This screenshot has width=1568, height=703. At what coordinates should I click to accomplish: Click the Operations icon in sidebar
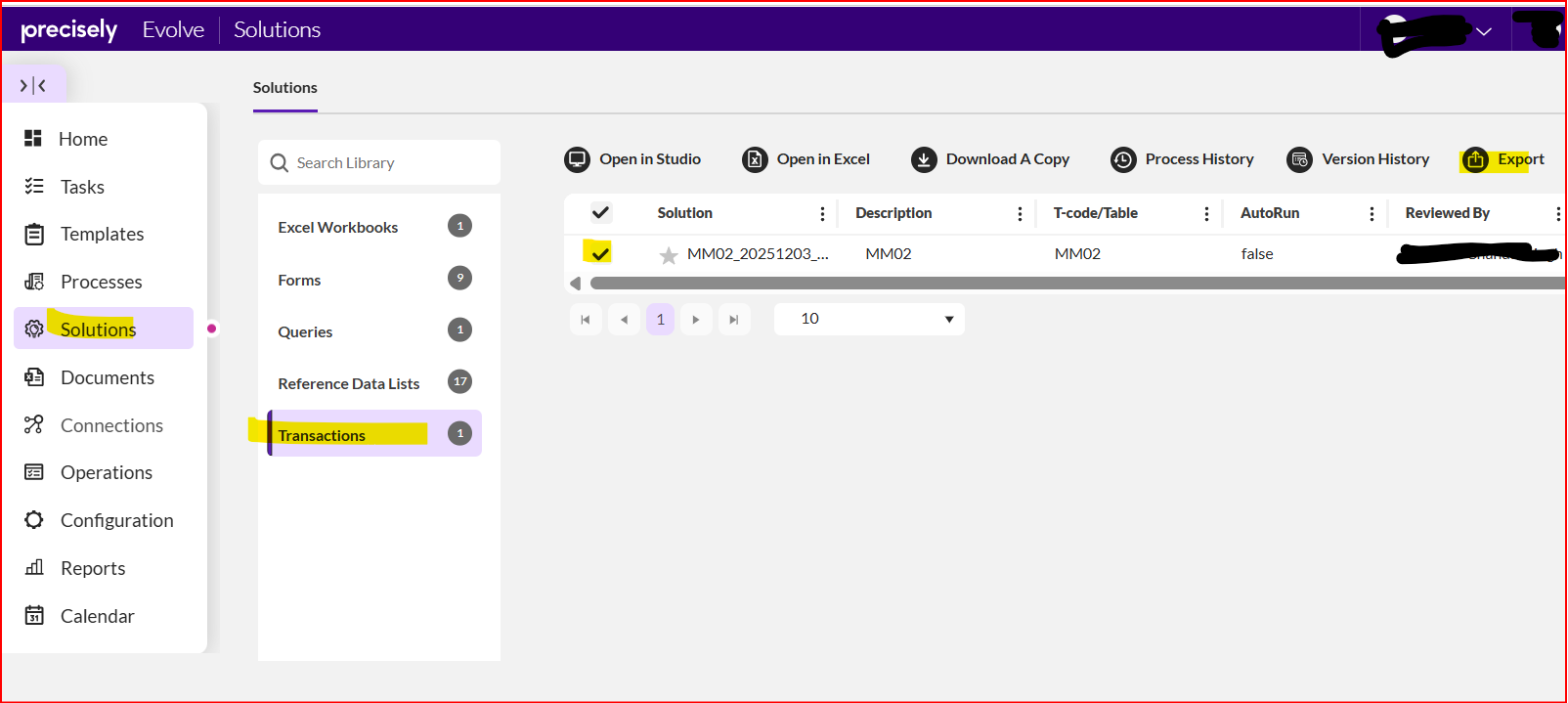tap(34, 472)
